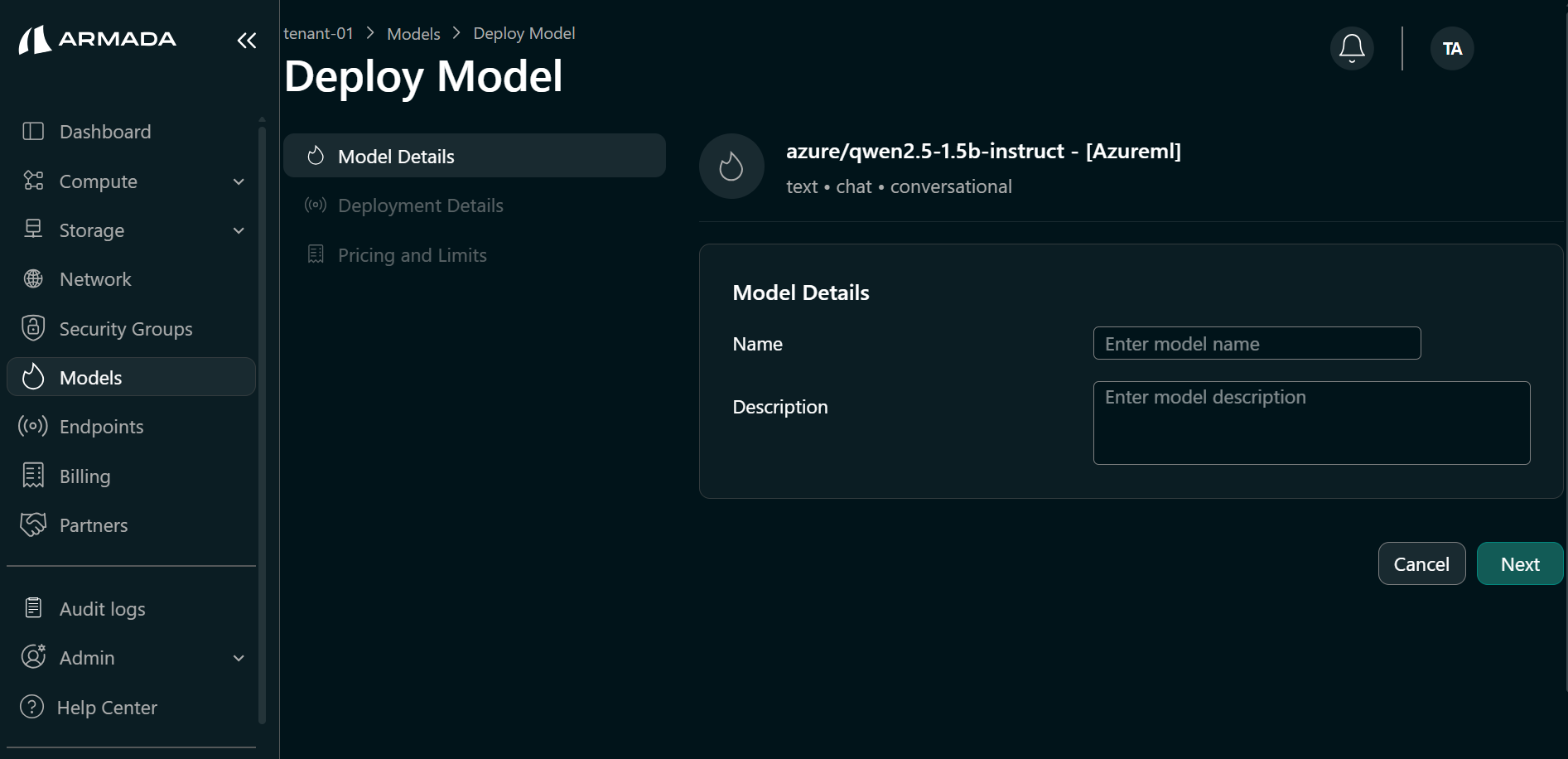Click the Network globe icon
Image resolution: width=1568 pixels, height=759 pixels.
[x=33, y=279]
